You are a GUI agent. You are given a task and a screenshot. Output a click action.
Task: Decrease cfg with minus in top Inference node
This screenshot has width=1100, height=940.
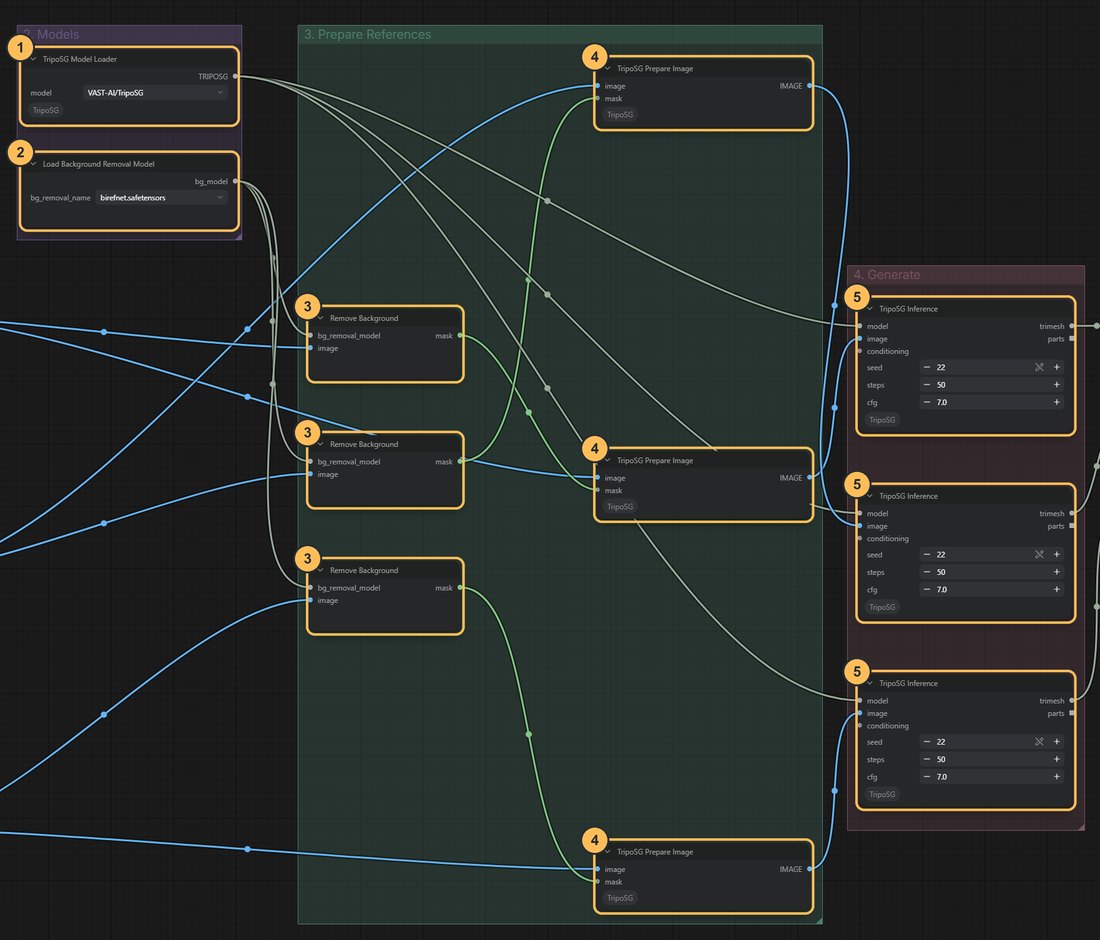pyautogui.click(x=927, y=403)
